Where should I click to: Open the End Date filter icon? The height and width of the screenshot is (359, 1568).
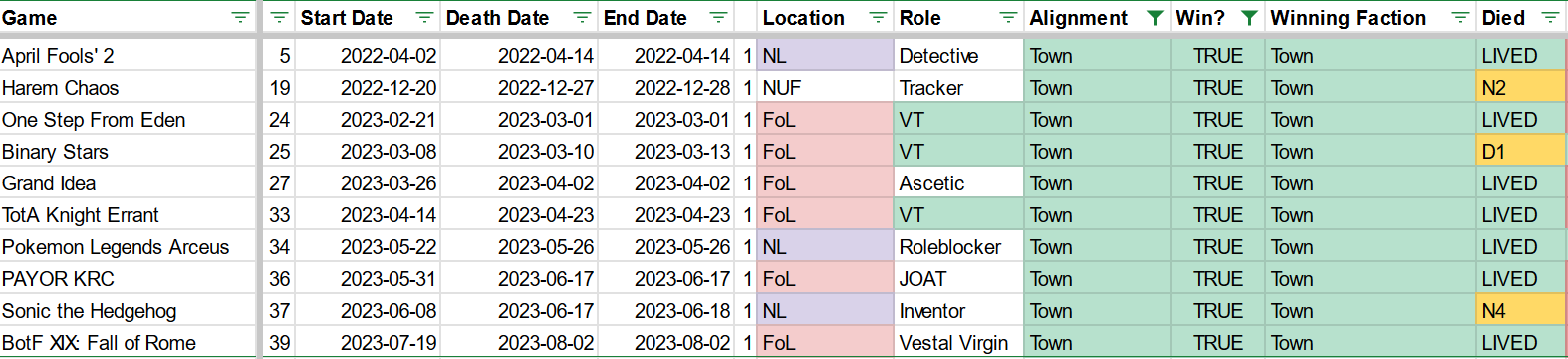(x=718, y=18)
